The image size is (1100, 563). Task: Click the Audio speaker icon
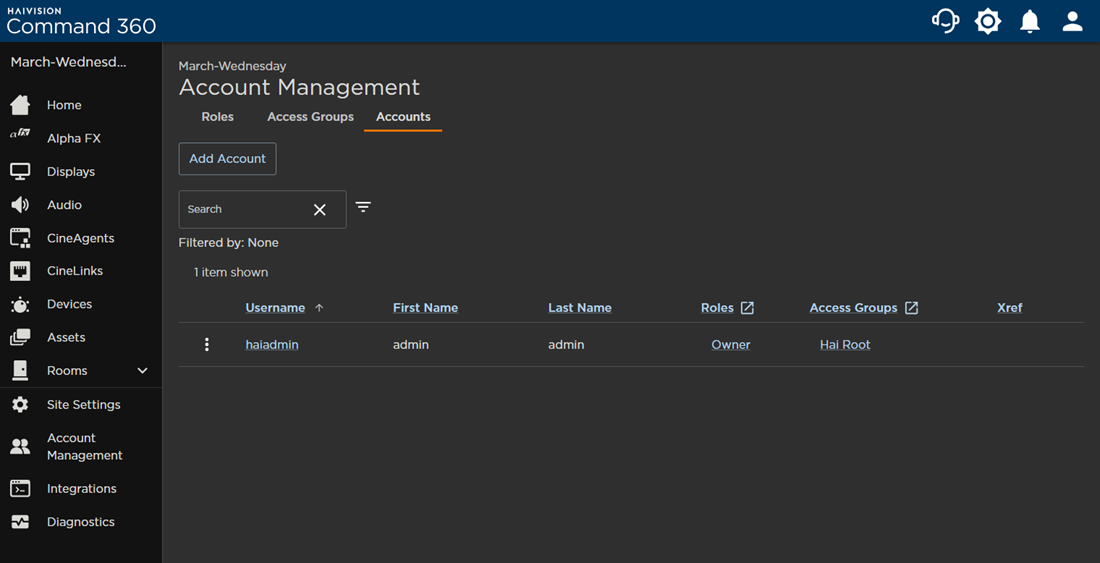pyautogui.click(x=20, y=205)
